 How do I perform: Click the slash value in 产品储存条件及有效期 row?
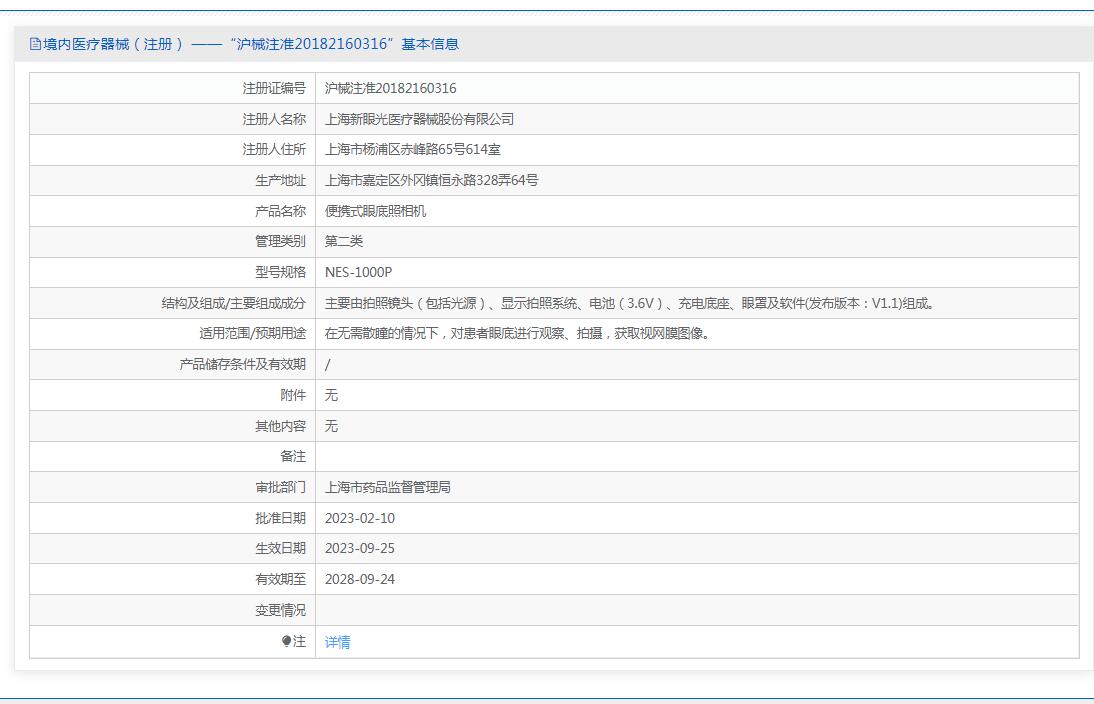[x=327, y=364]
